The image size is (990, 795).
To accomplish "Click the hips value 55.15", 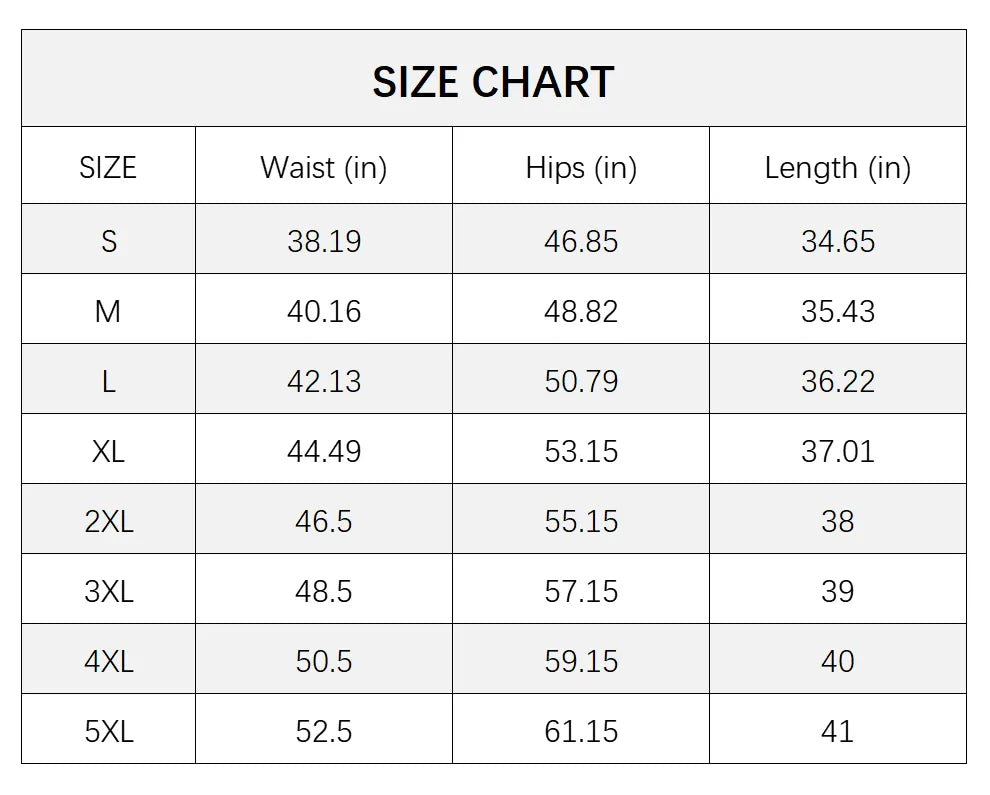I will [581, 521].
